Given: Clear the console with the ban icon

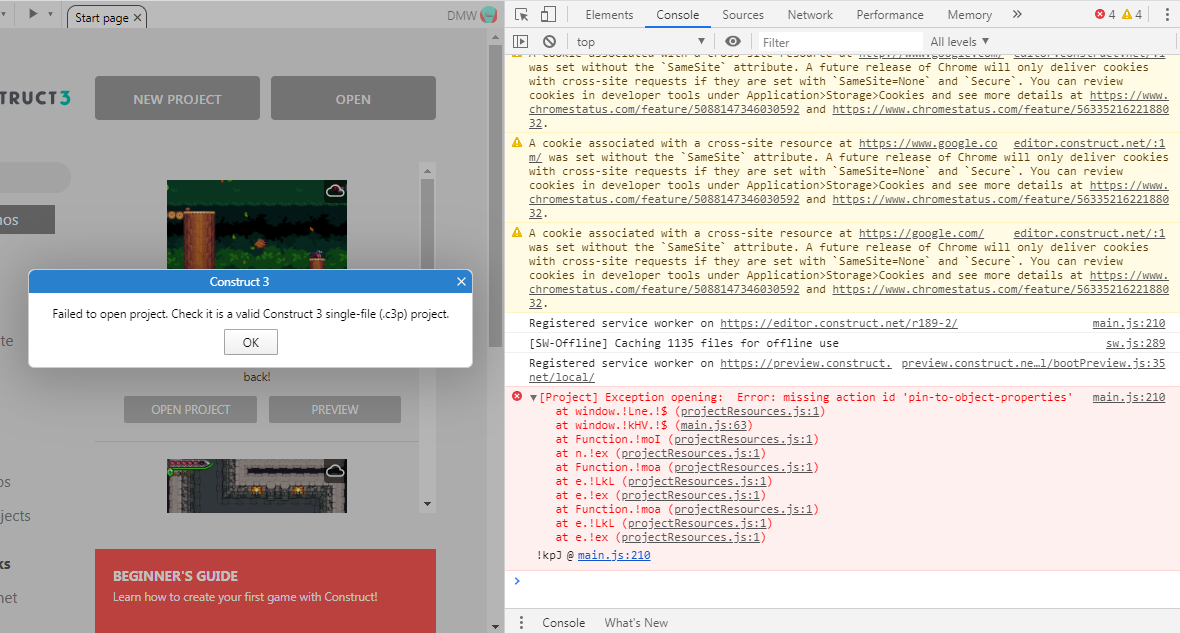Looking at the screenshot, I should click(x=549, y=41).
